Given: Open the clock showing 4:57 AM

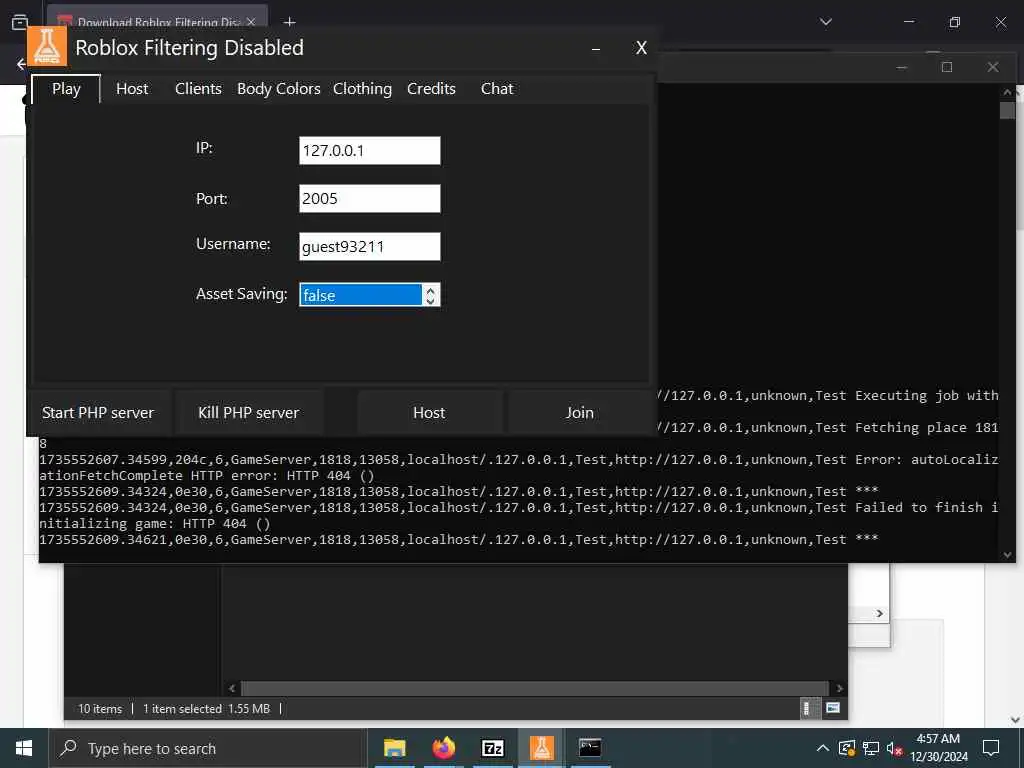Looking at the screenshot, I should click(938, 748).
